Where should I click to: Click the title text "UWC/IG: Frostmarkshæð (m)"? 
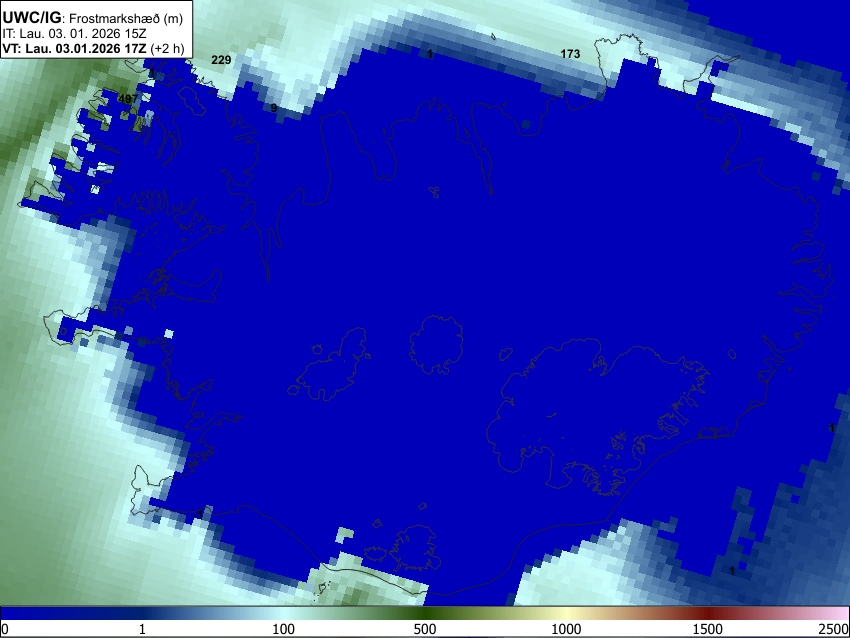tap(93, 18)
